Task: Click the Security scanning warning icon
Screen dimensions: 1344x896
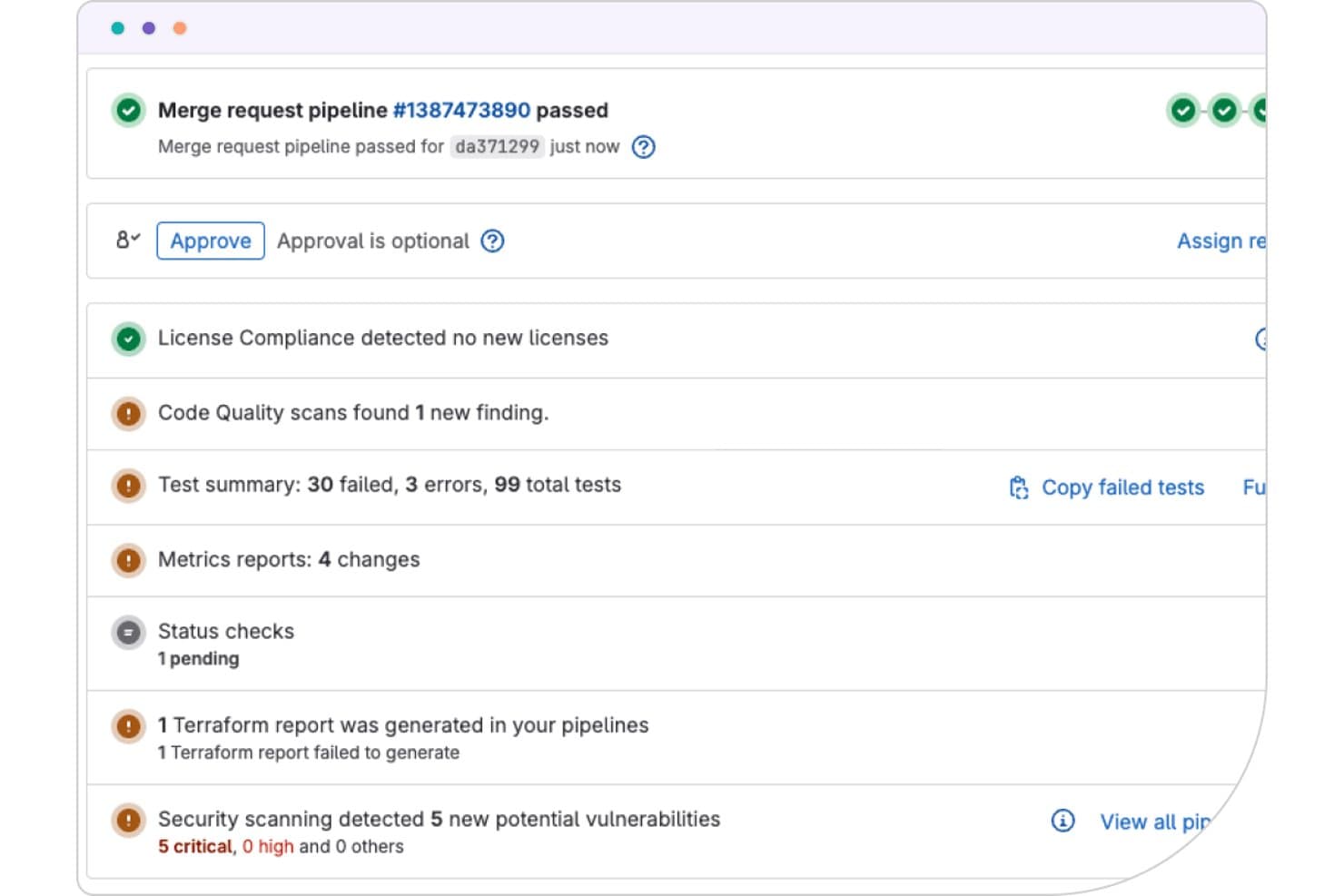Action: 129,820
